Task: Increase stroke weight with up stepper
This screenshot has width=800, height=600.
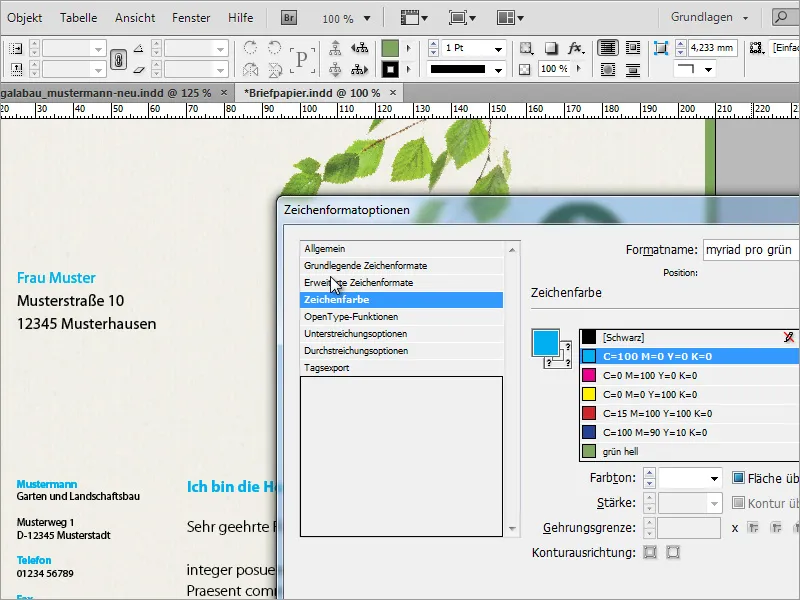Action: tap(433, 45)
